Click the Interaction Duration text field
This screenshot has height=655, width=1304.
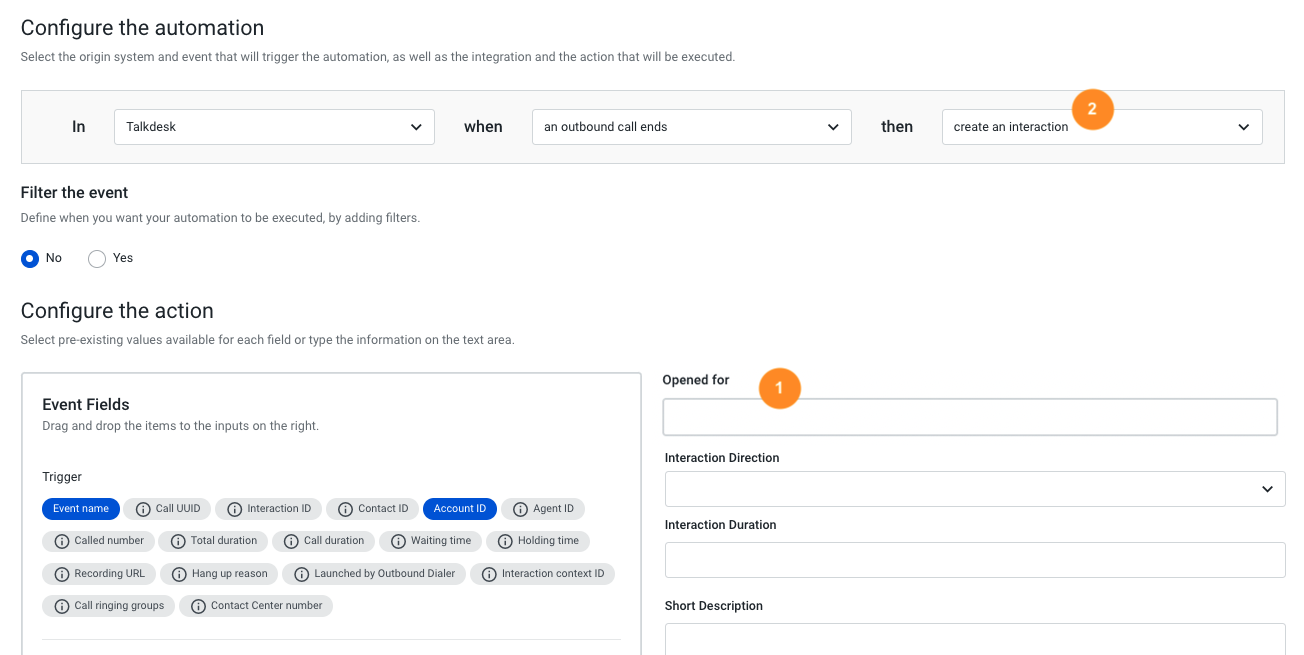pyautogui.click(x=974, y=560)
